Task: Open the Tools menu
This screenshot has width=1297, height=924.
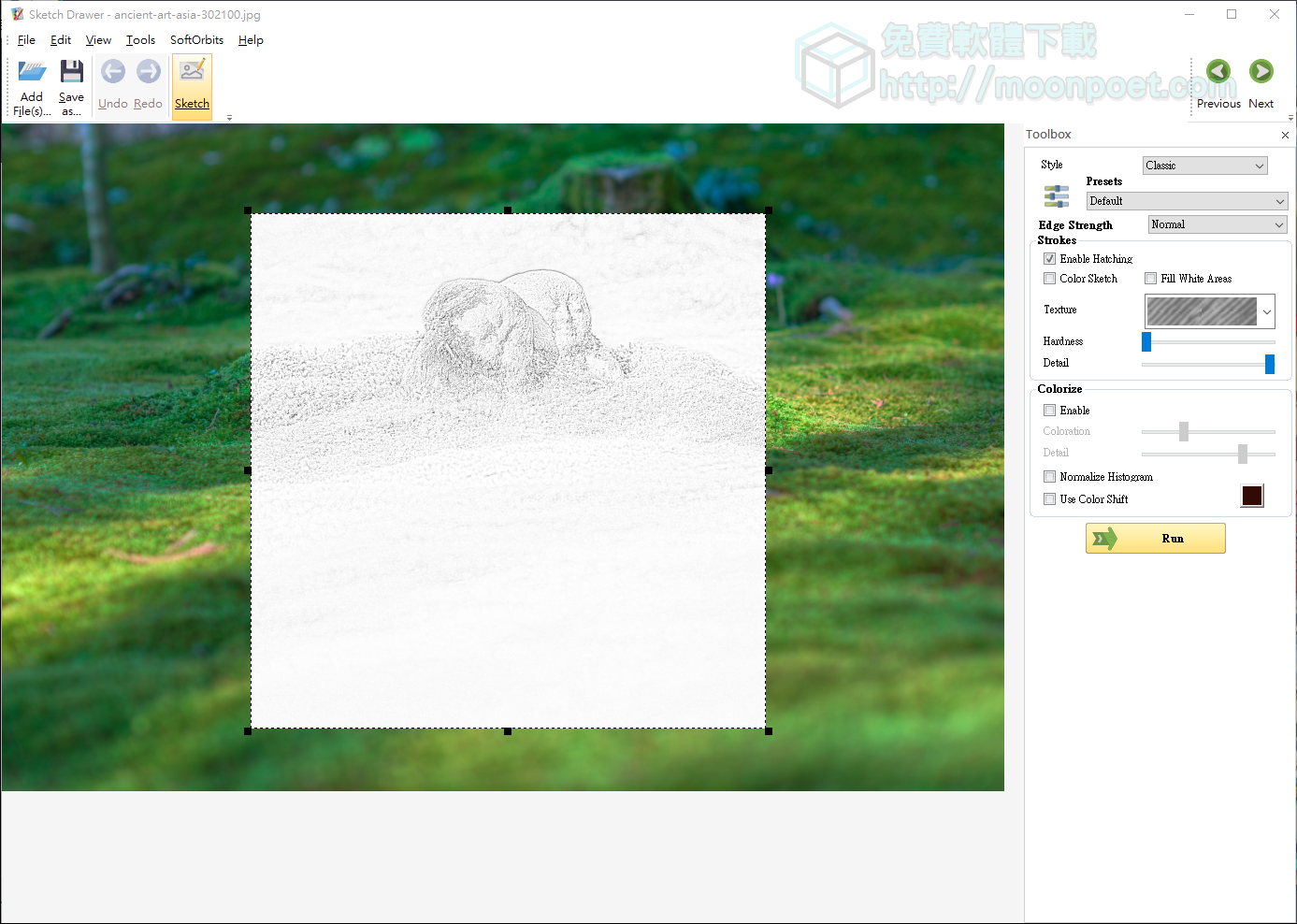Action: (x=140, y=39)
